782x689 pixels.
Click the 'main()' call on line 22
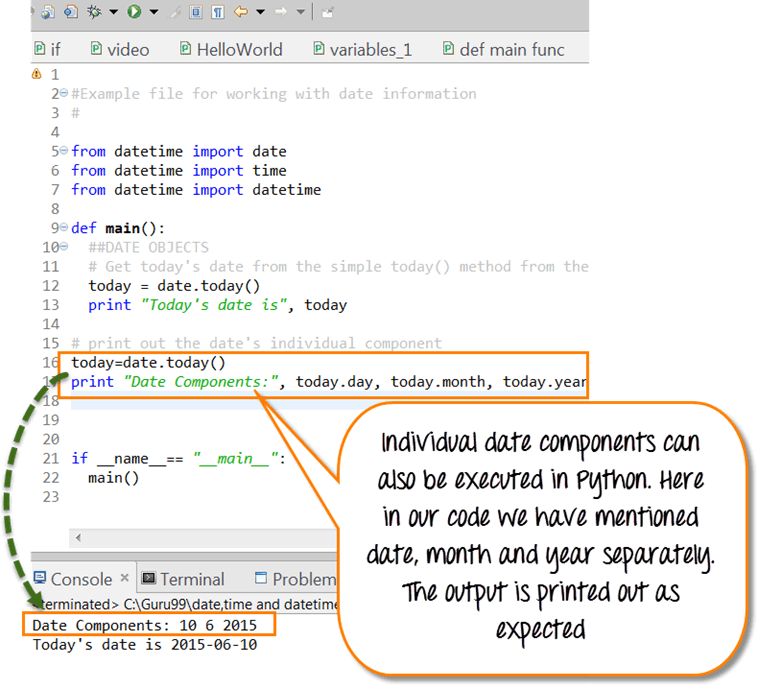[x=114, y=478]
